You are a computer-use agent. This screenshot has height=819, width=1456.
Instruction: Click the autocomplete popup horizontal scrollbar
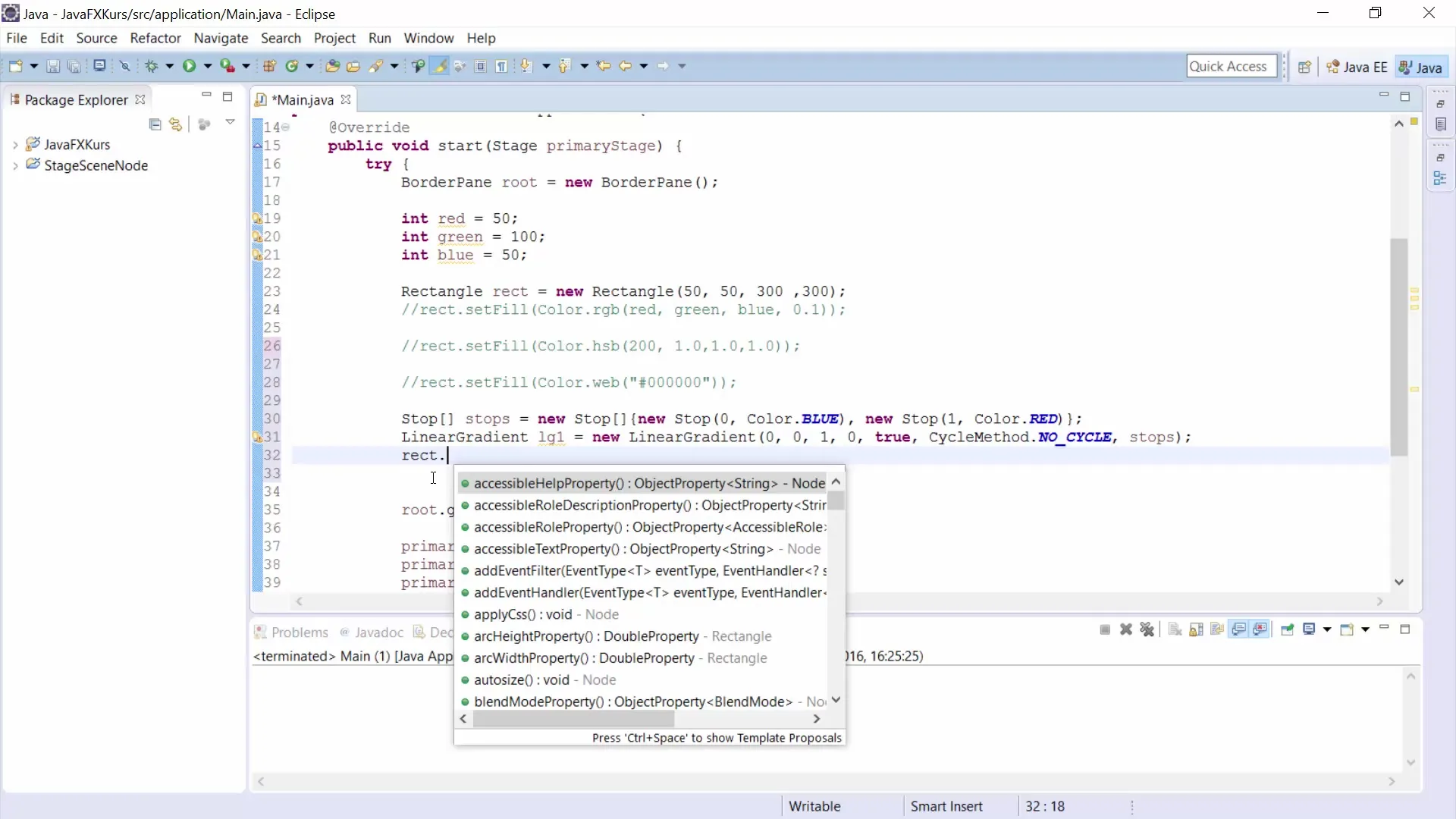pyautogui.click(x=573, y=718)
